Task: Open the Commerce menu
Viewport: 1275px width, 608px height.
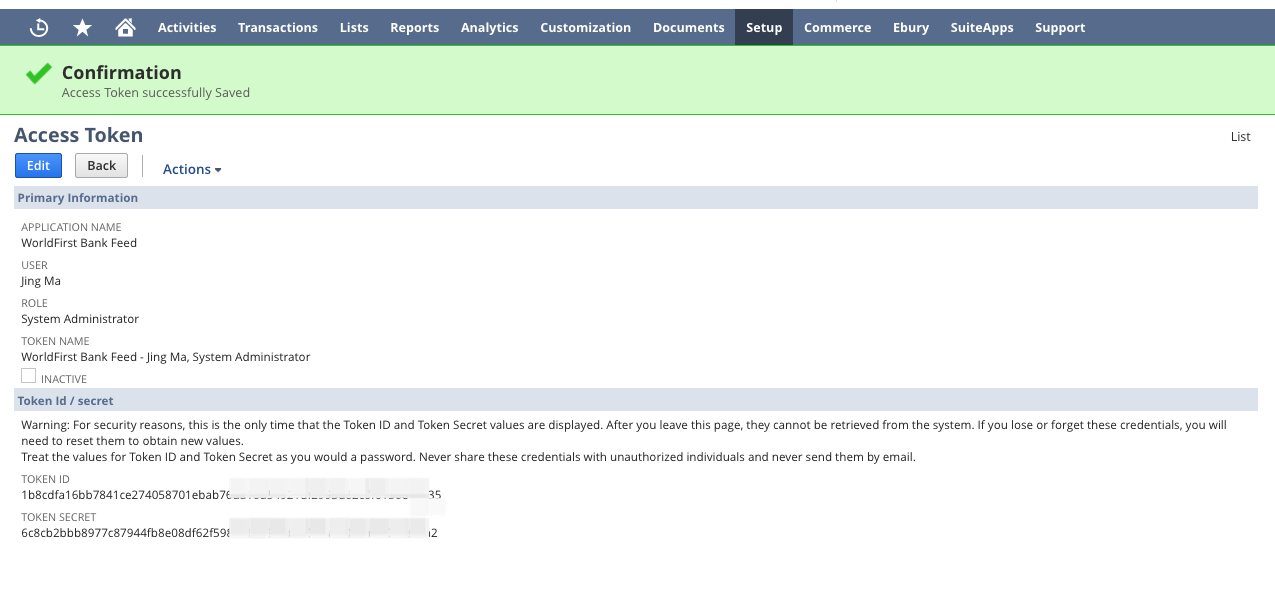Action: coord(837,28)
